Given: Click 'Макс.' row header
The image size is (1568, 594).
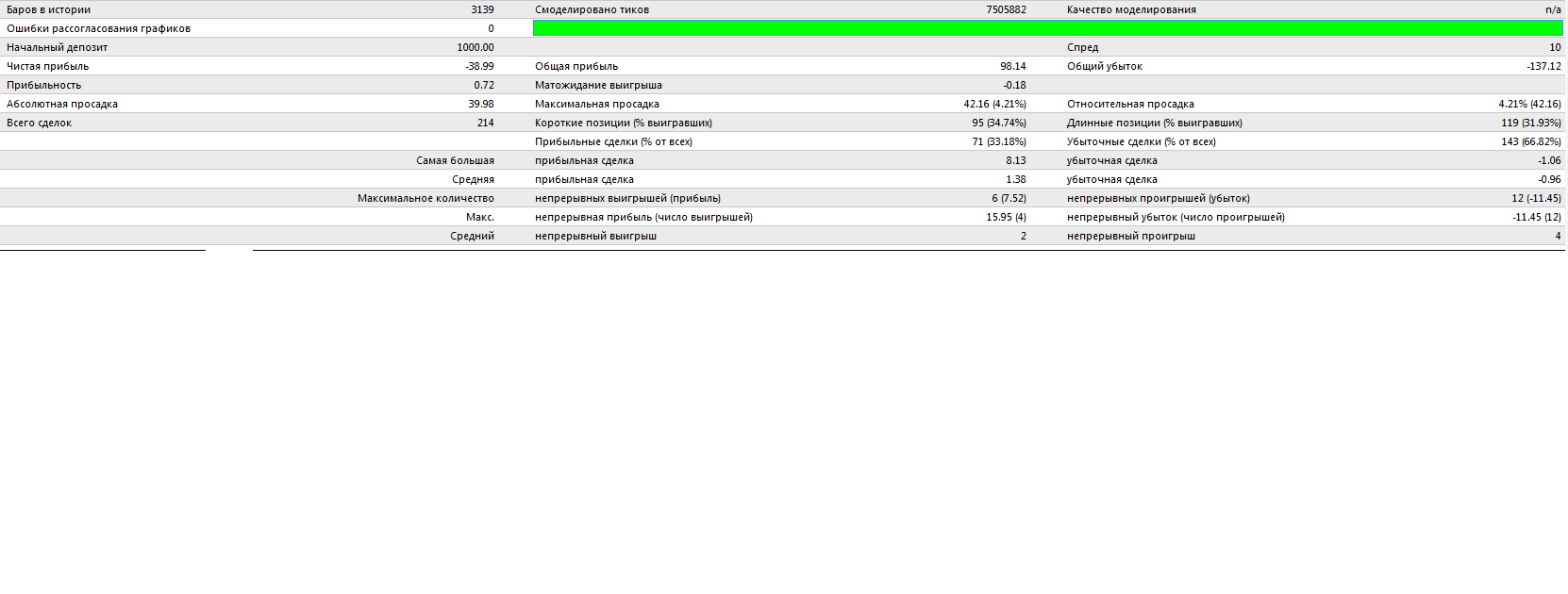Looking at the screenshot, I should coord(480,217).
